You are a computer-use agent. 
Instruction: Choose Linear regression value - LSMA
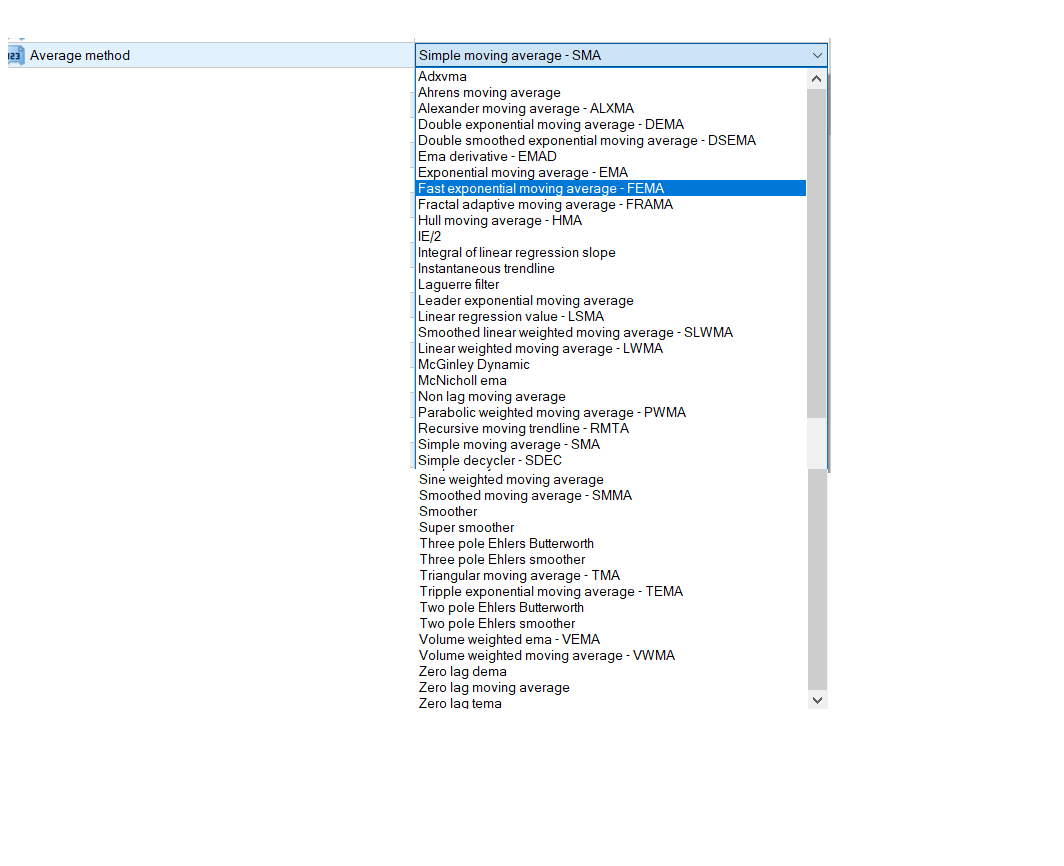(x=511, y=317)
